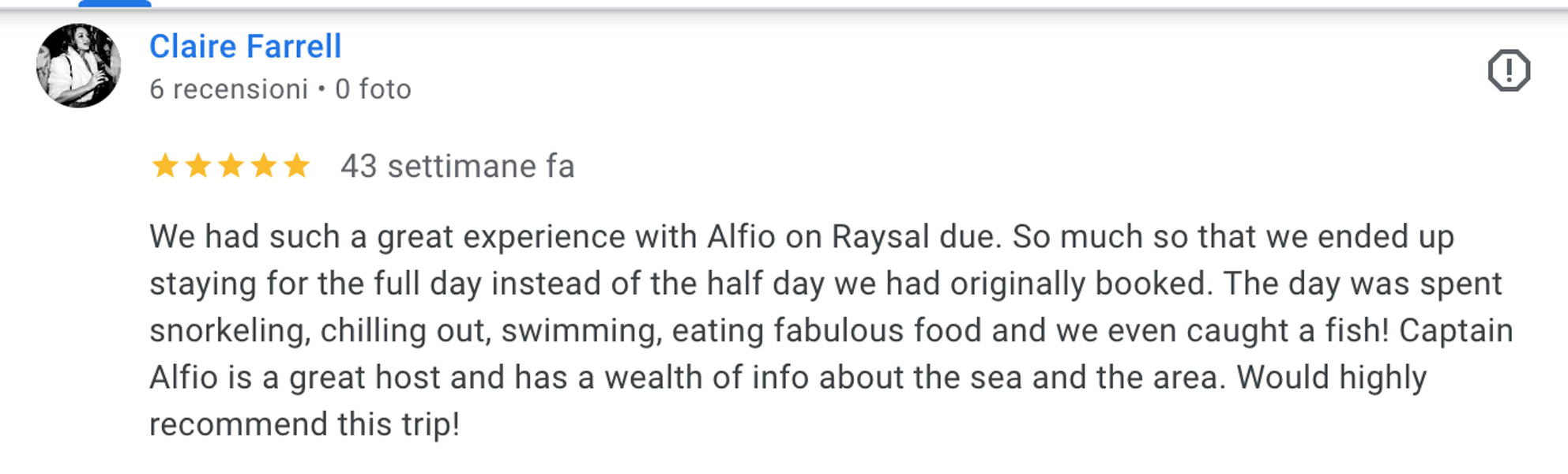Open Claire Farrell's profile photo
This screenshot has width=1568, height=474.
click(x=78, y=66)
